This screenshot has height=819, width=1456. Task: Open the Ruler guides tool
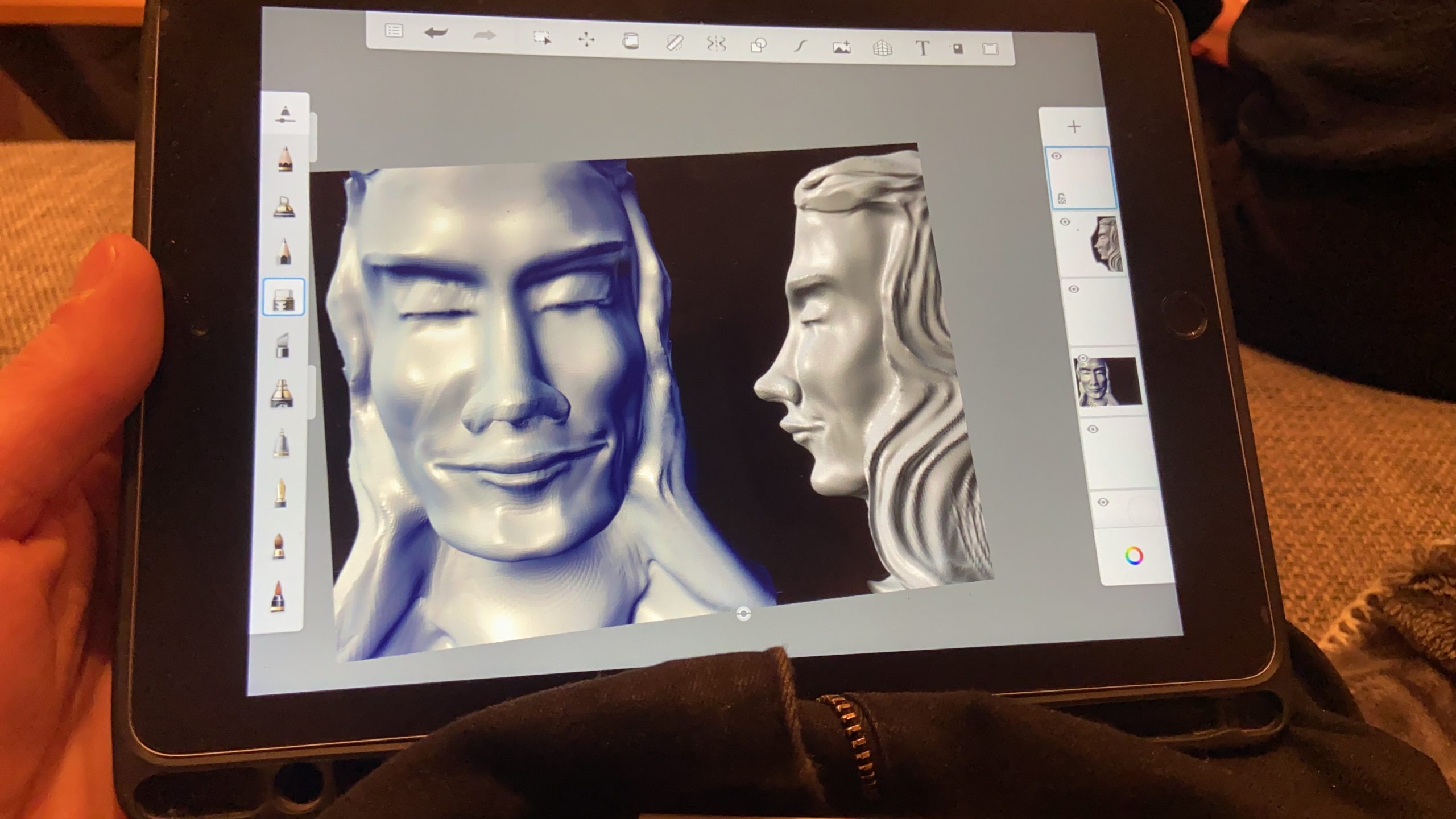click(674, 43)
